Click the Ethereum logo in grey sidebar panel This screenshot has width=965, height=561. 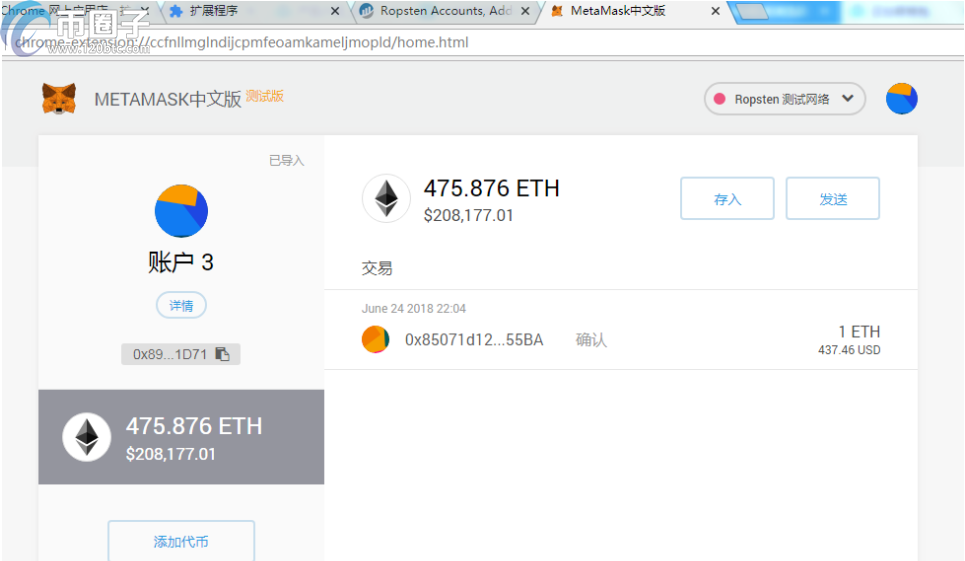(x=87, y=437)
